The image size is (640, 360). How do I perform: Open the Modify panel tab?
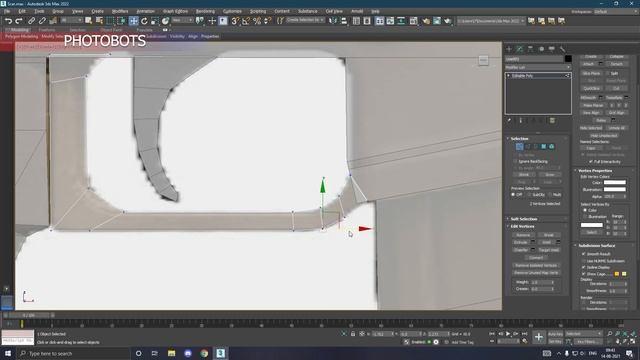[x=520, y=49]
